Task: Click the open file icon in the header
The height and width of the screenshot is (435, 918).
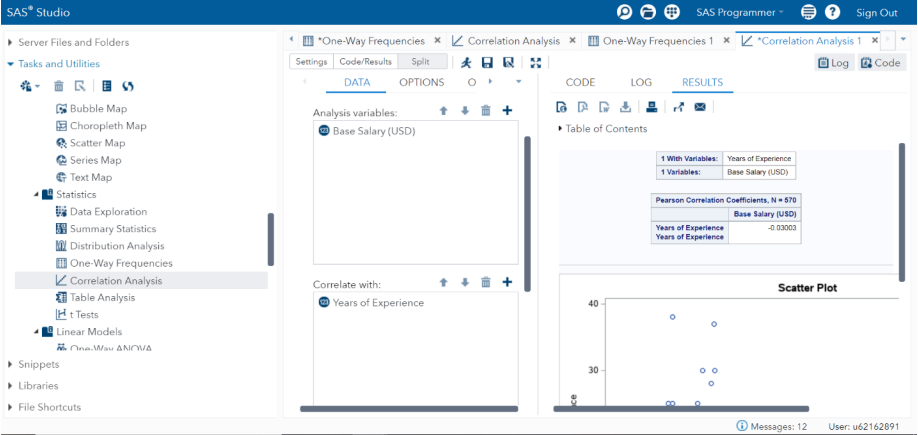Action: tap(649, 12)
